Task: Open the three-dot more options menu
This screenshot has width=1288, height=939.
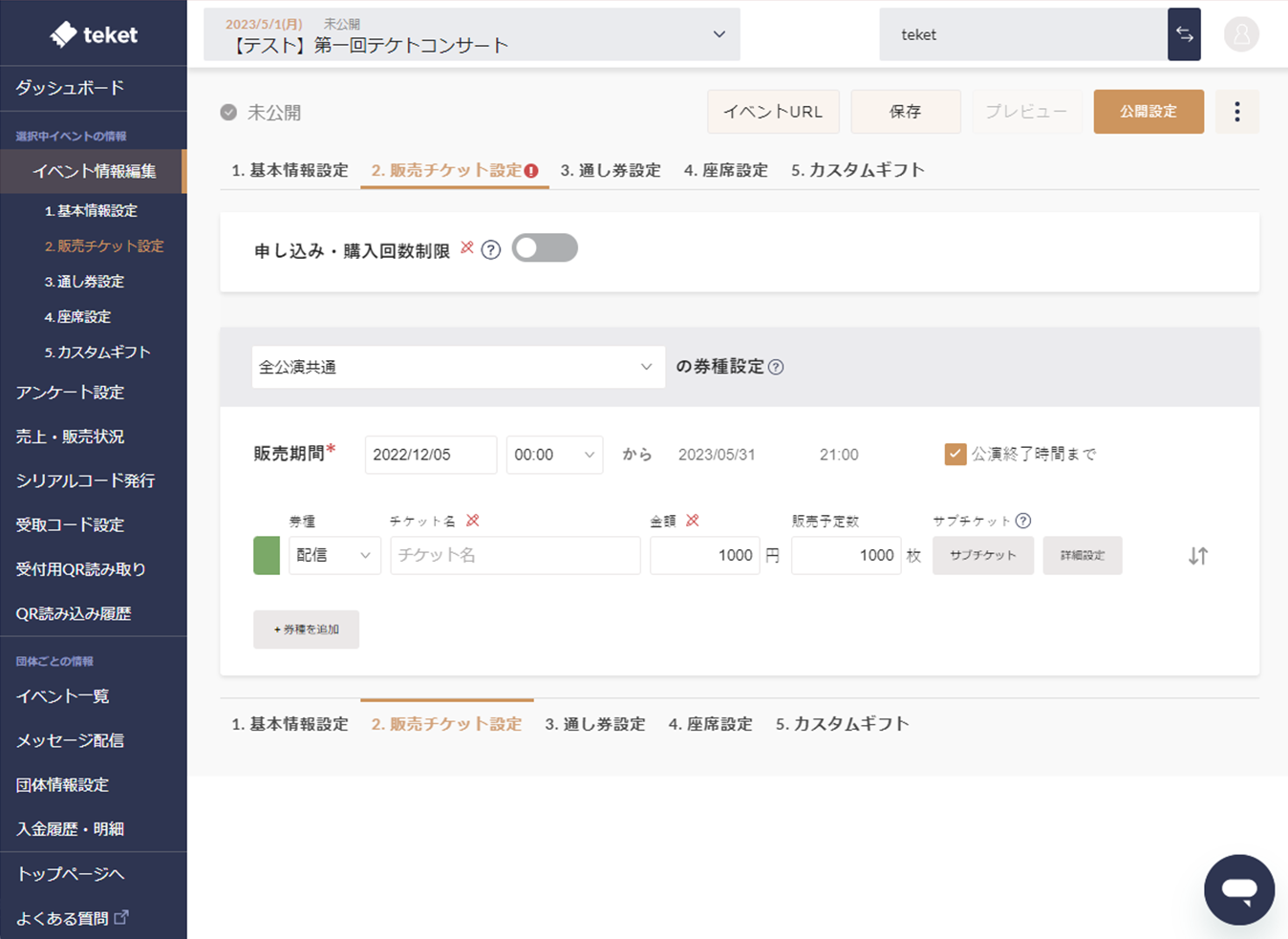Action: [x=1236, y=112]
